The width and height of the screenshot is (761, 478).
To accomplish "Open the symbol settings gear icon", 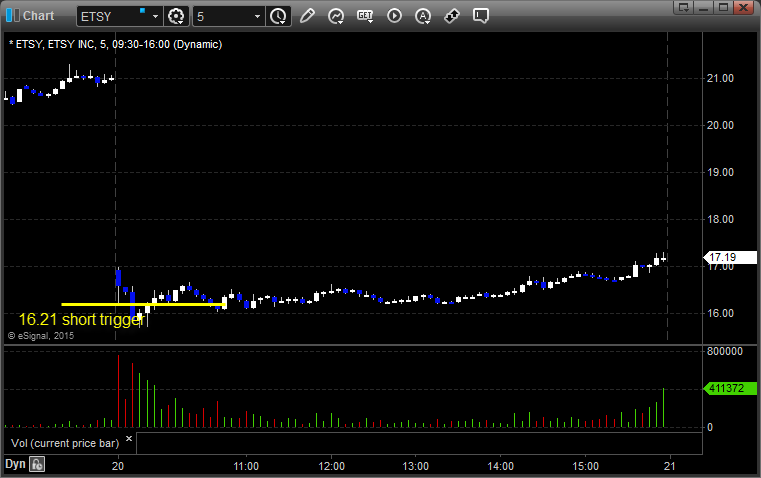I will 177,16.
